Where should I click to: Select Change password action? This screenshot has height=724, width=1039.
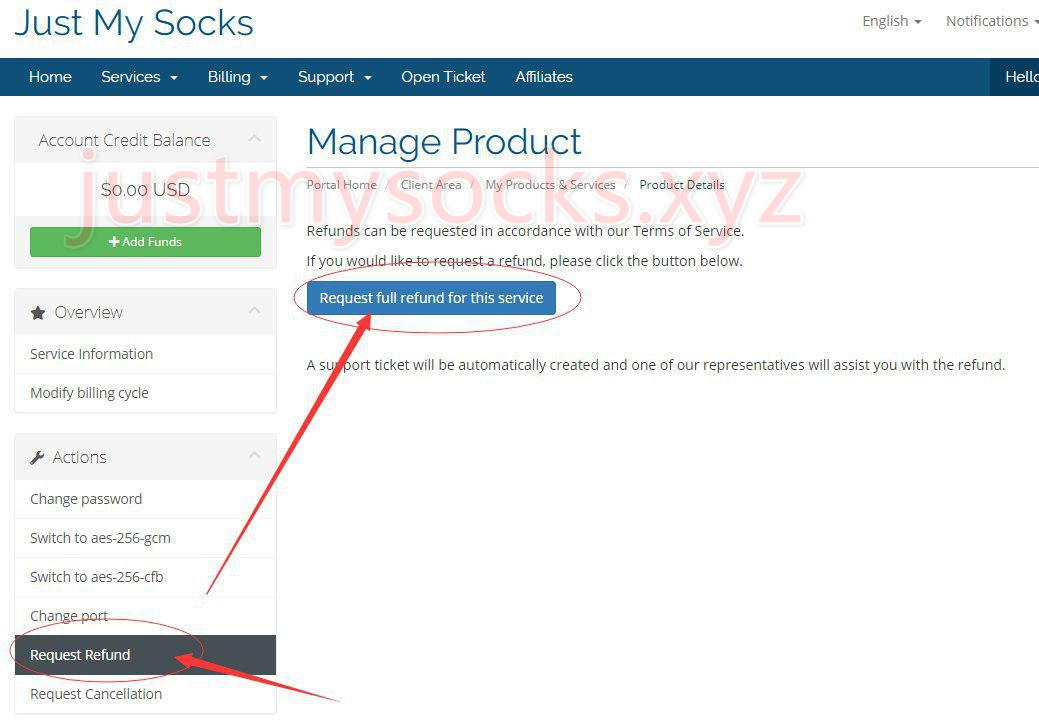click(x=145, y=499)
